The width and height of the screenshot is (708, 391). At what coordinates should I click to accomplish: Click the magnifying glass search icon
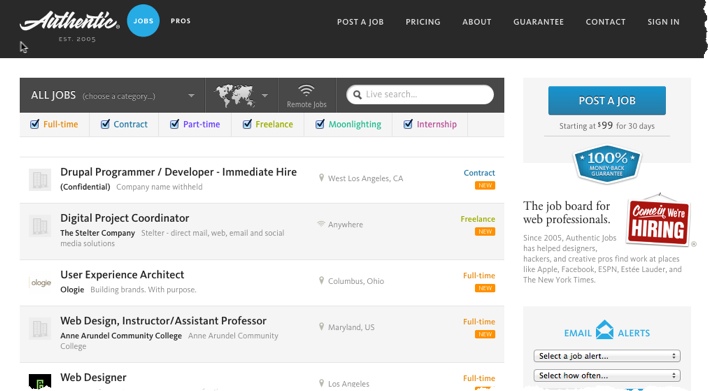357,95
